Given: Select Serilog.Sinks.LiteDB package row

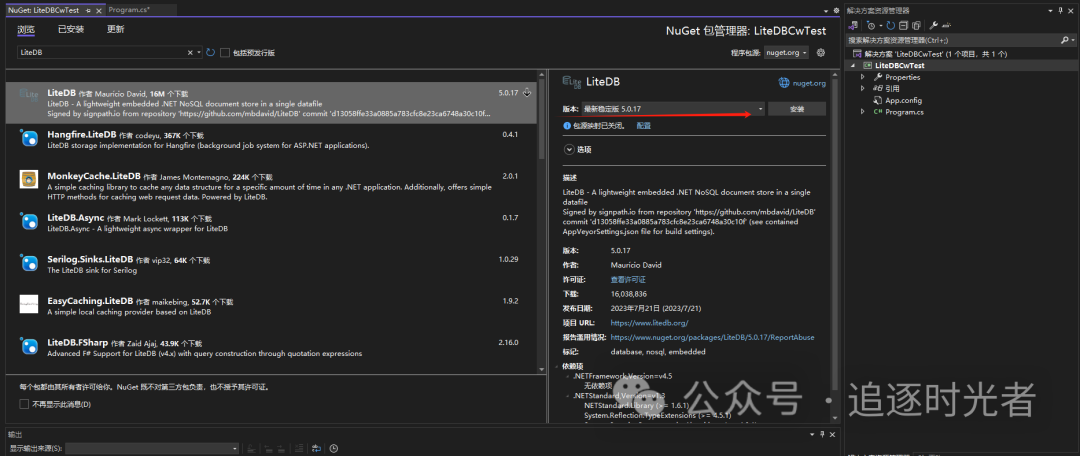Looking at the screenshot, I should 271,265.
